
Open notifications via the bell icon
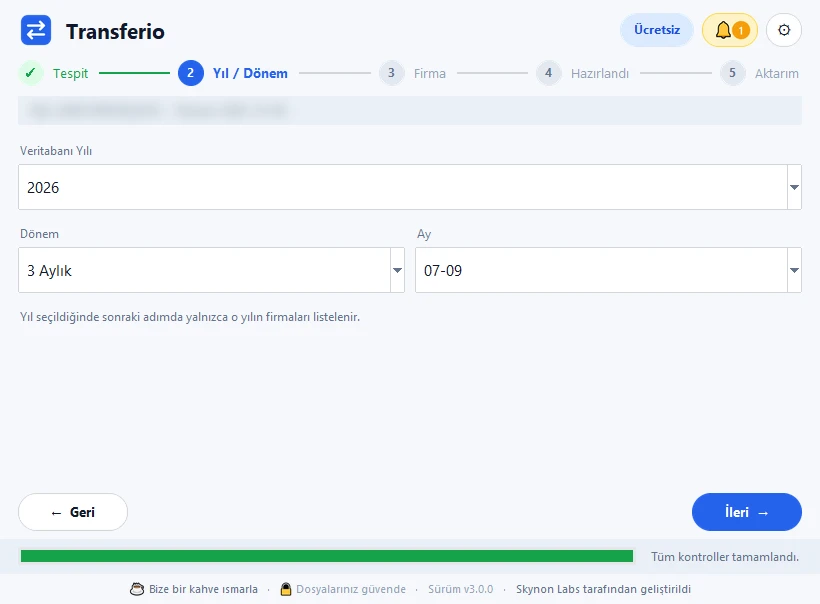click(x=723, y=30)
